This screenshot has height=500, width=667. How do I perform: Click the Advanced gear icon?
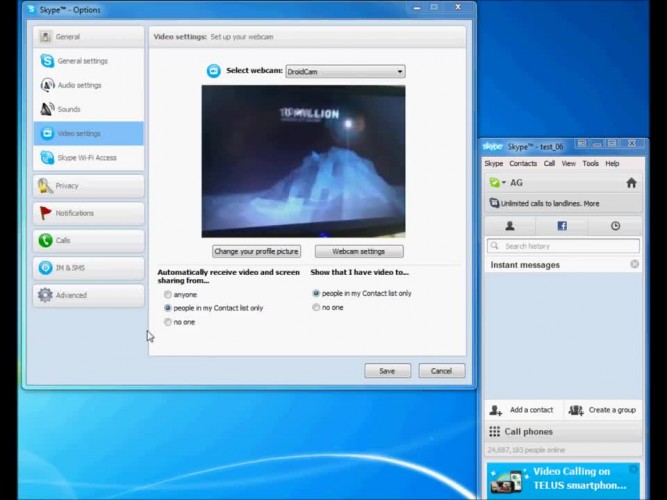click(45, 295)
